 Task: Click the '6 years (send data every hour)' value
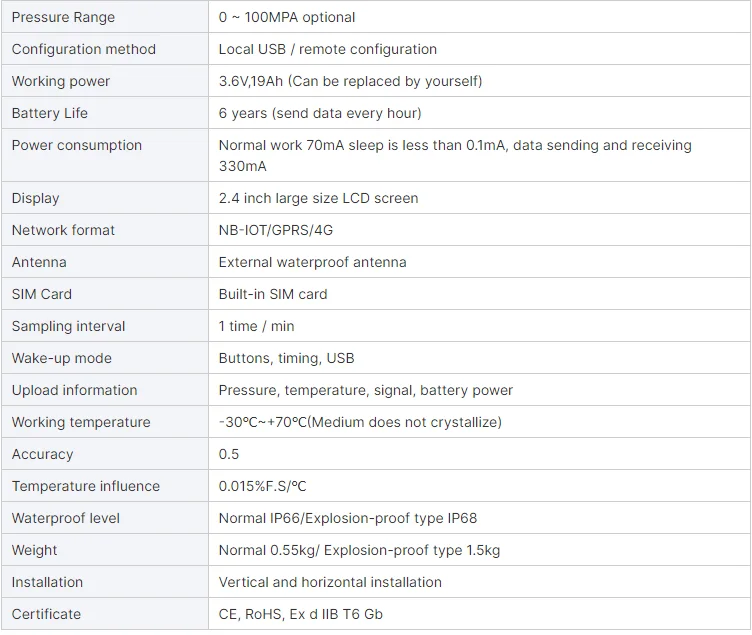[x=320, y=113]
